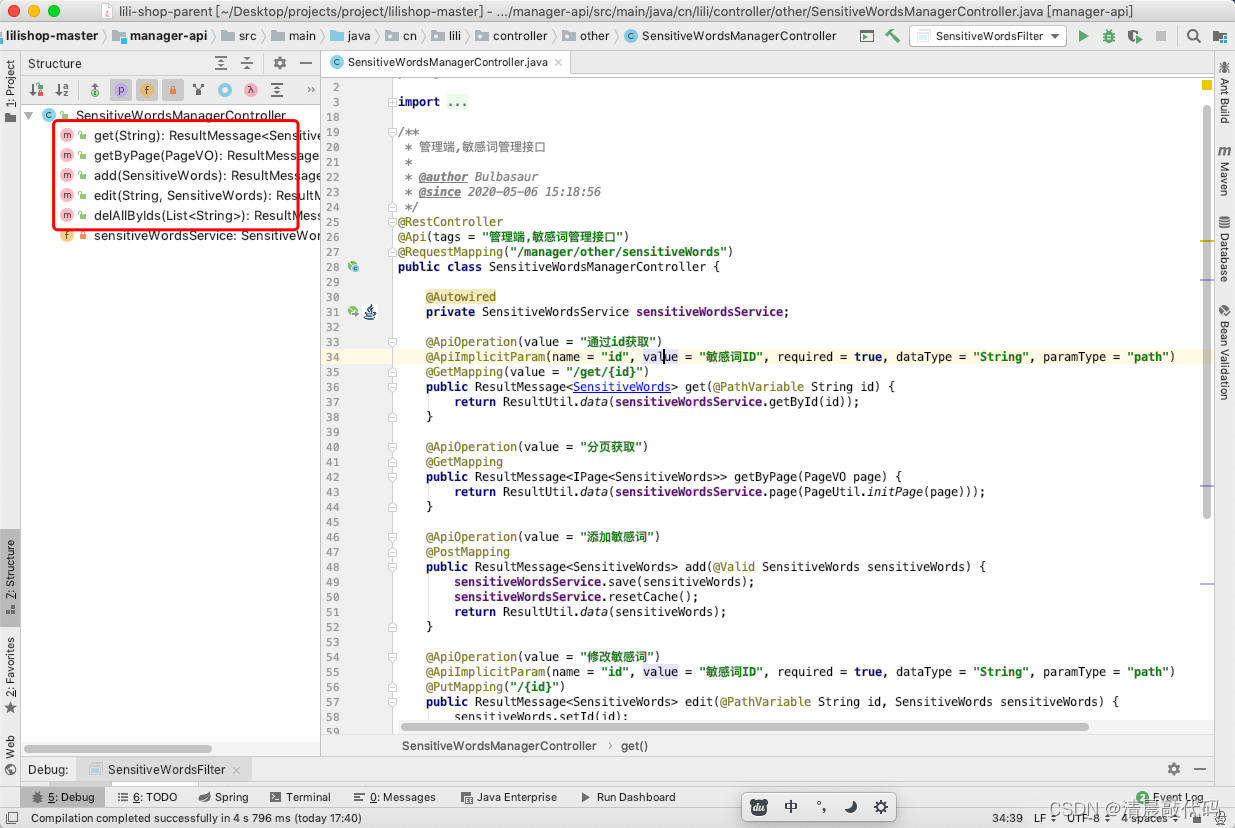
Task: Click the gray Stop square icon
Action: 1160,36
